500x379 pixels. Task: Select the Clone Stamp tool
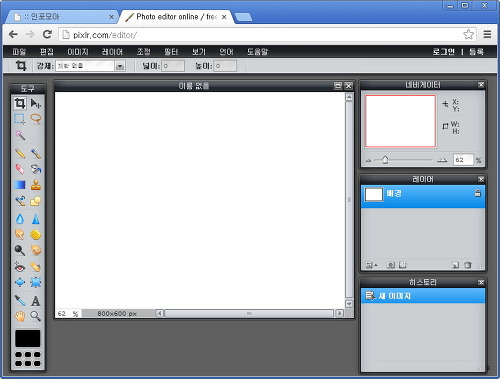[36, 185]
